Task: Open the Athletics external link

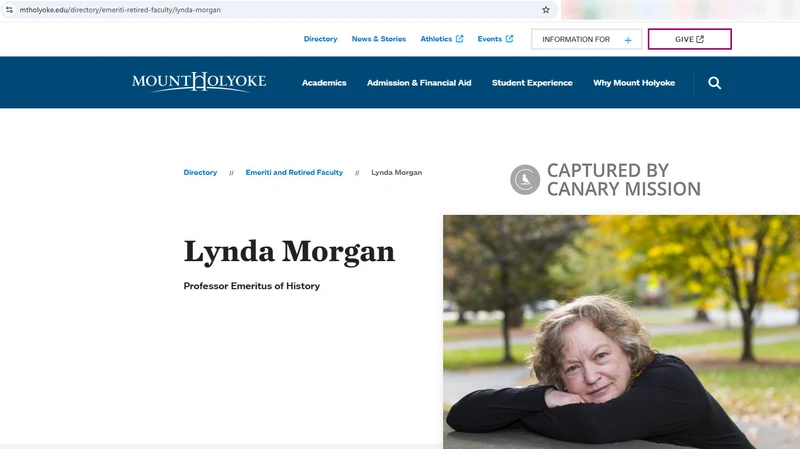Action: 442,39
